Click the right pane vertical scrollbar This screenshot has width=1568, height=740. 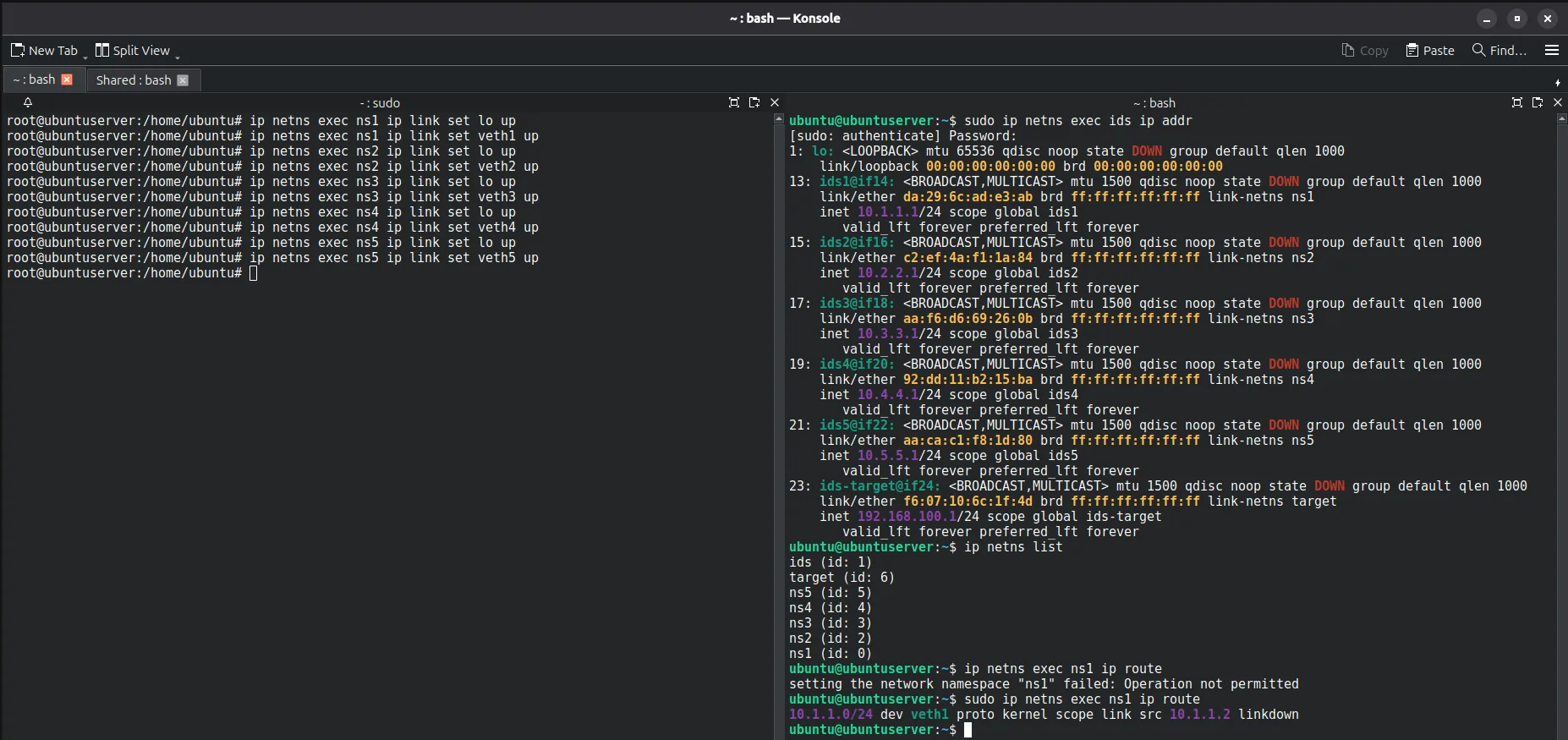[x=1562, y=426]
